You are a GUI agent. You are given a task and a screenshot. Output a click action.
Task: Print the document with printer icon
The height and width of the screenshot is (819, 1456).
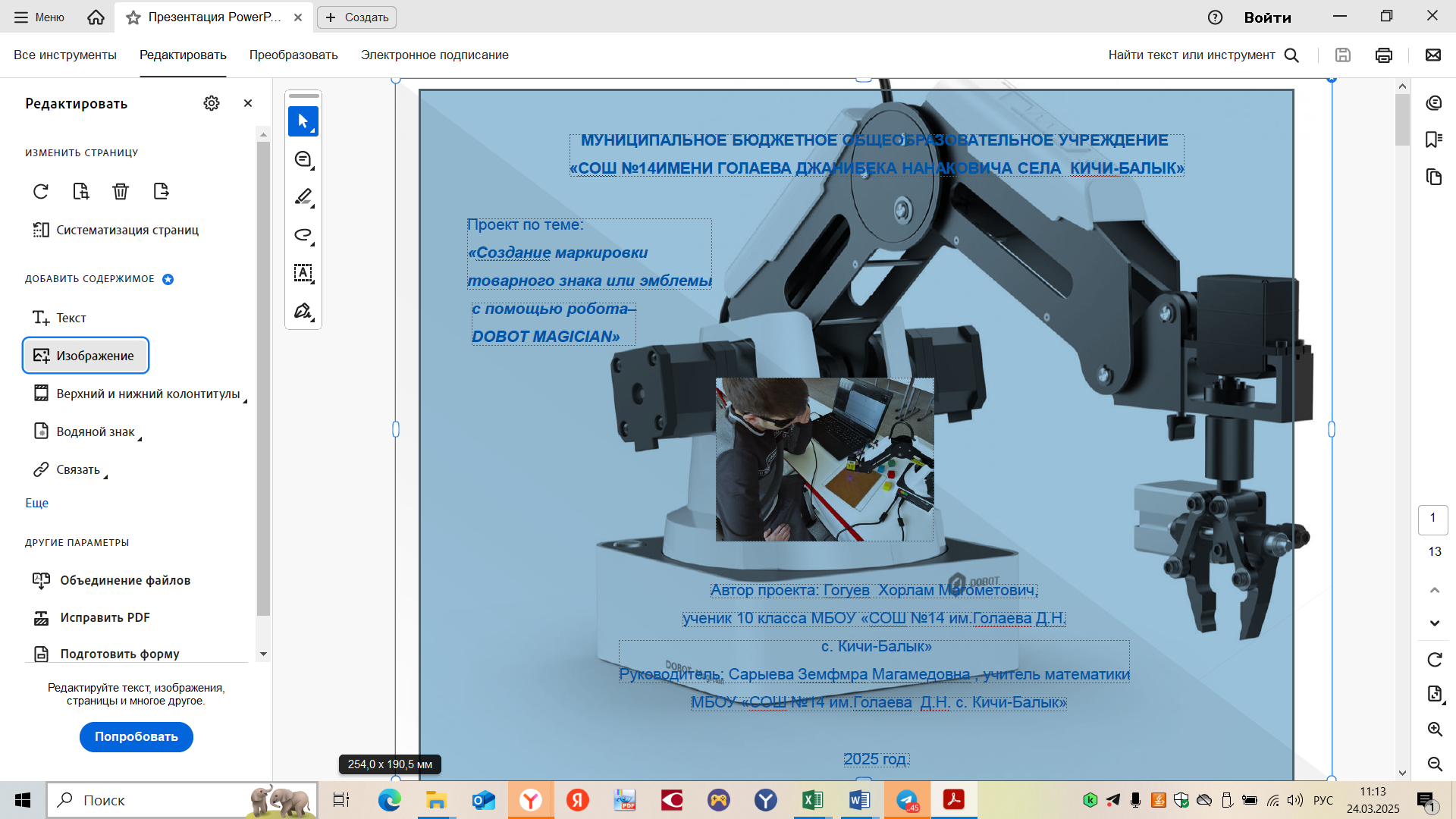point(1384,55)
